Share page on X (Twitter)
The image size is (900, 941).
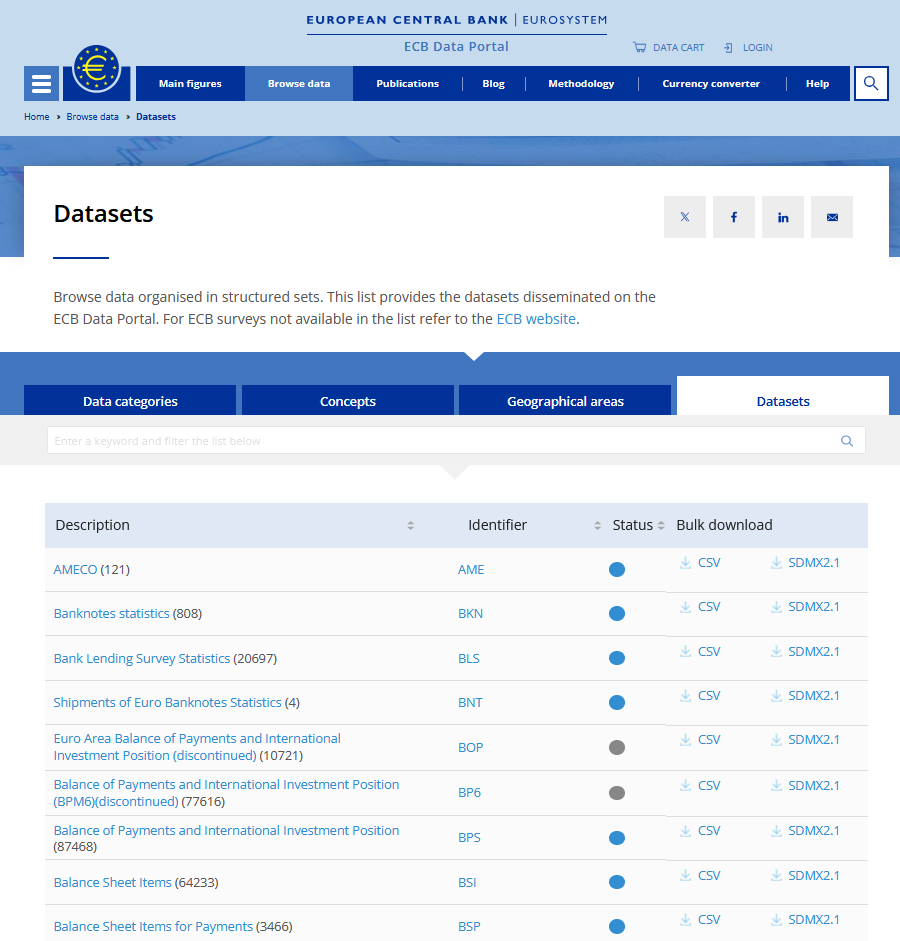(685, 217)
